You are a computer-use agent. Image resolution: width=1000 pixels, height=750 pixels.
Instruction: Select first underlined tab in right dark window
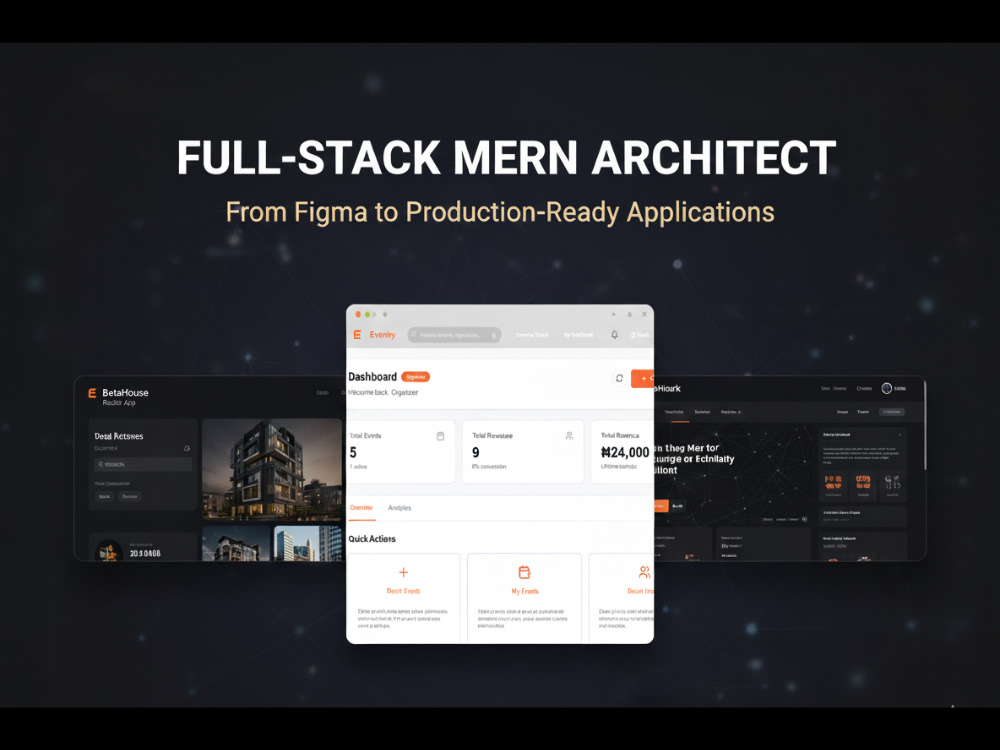[674, 412]
